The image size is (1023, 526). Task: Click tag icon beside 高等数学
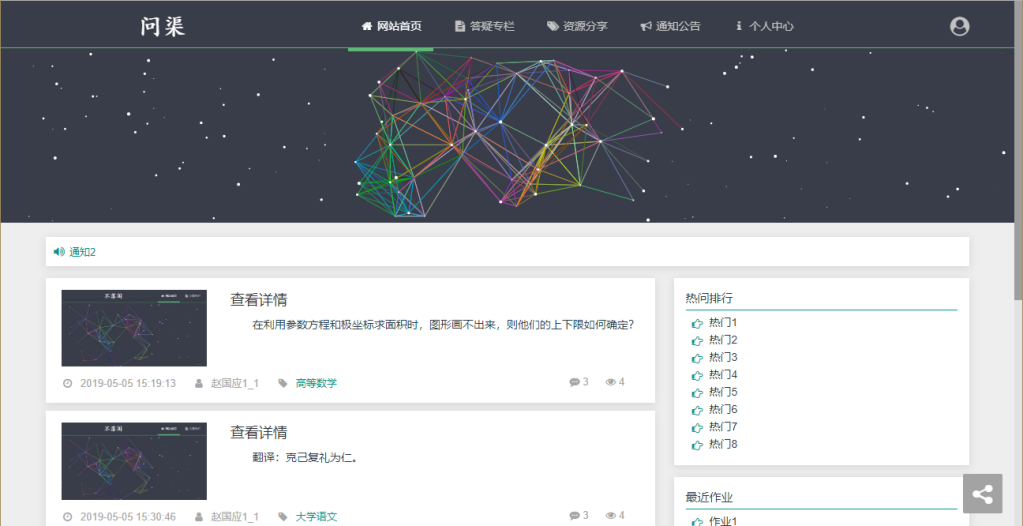point(282,383)
